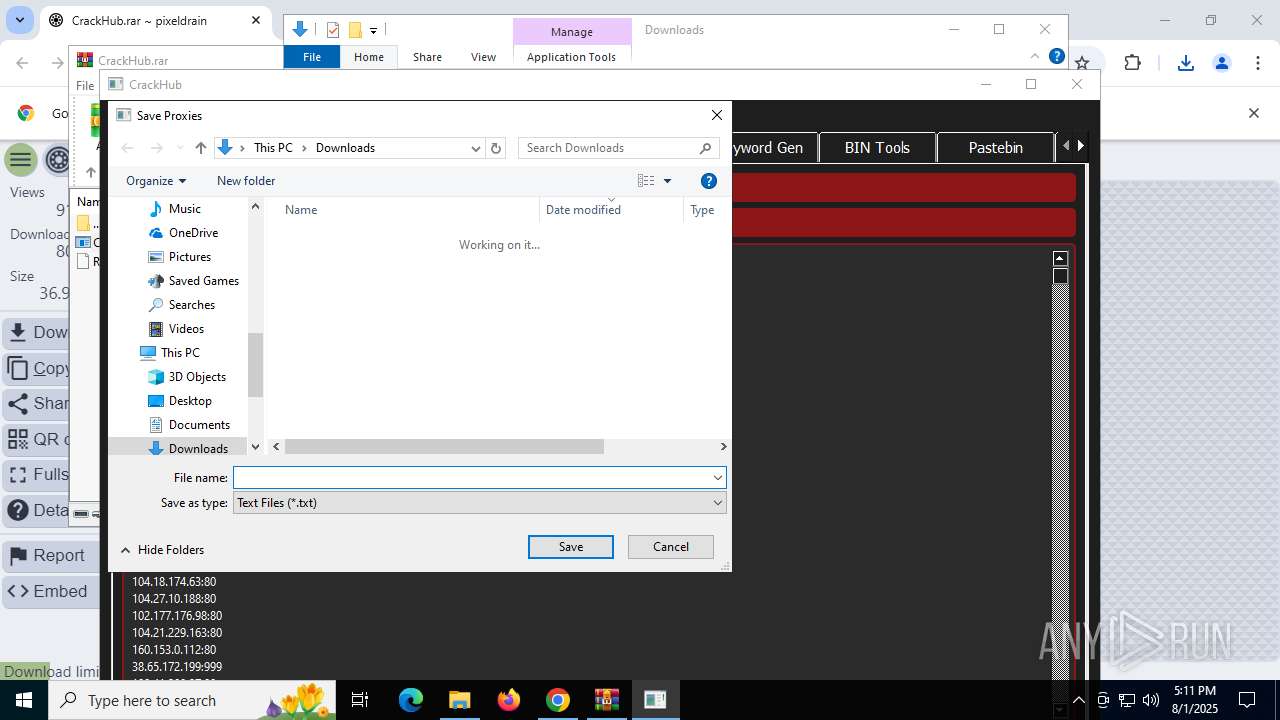Switch to WinRAR in the taskbar

tap(606, 700)
